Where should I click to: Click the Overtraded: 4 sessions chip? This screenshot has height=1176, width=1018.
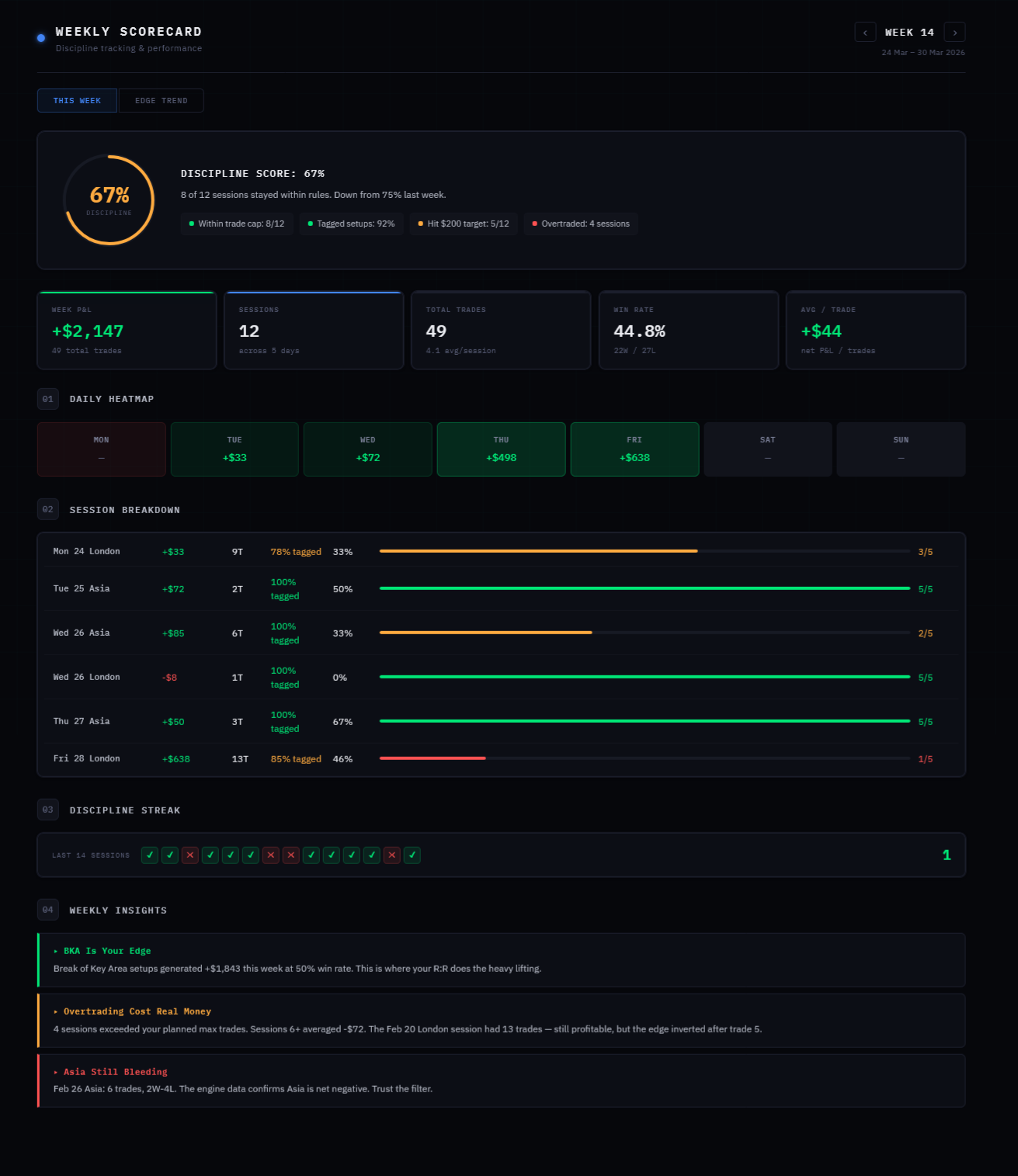click(581, 224)
